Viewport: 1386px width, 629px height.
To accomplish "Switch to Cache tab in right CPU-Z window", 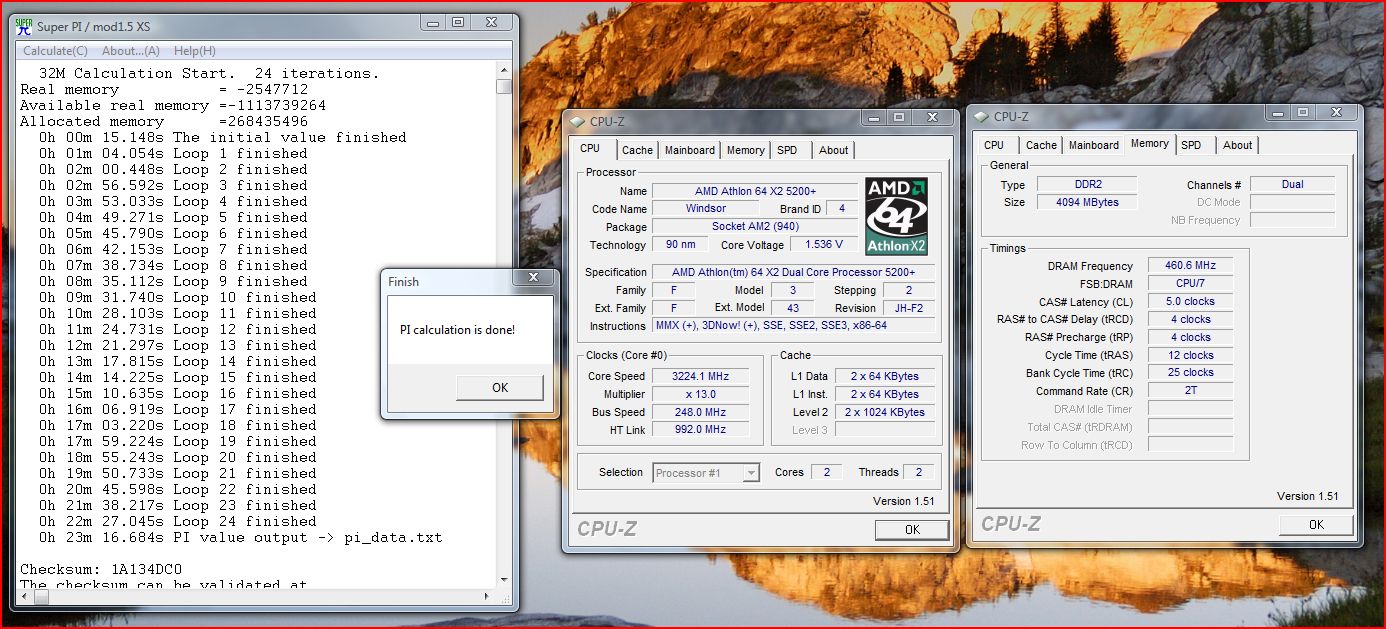I will 1041,145.
